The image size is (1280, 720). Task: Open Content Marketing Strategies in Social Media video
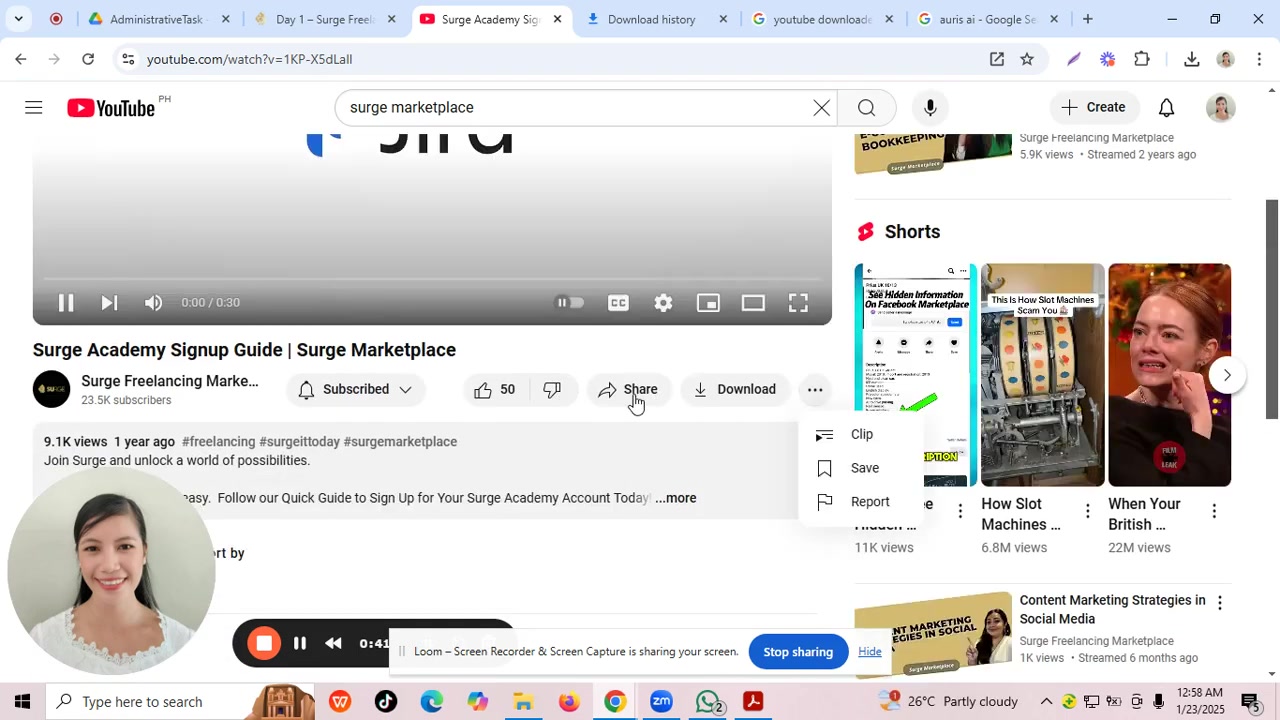[x=1112, y=610]
